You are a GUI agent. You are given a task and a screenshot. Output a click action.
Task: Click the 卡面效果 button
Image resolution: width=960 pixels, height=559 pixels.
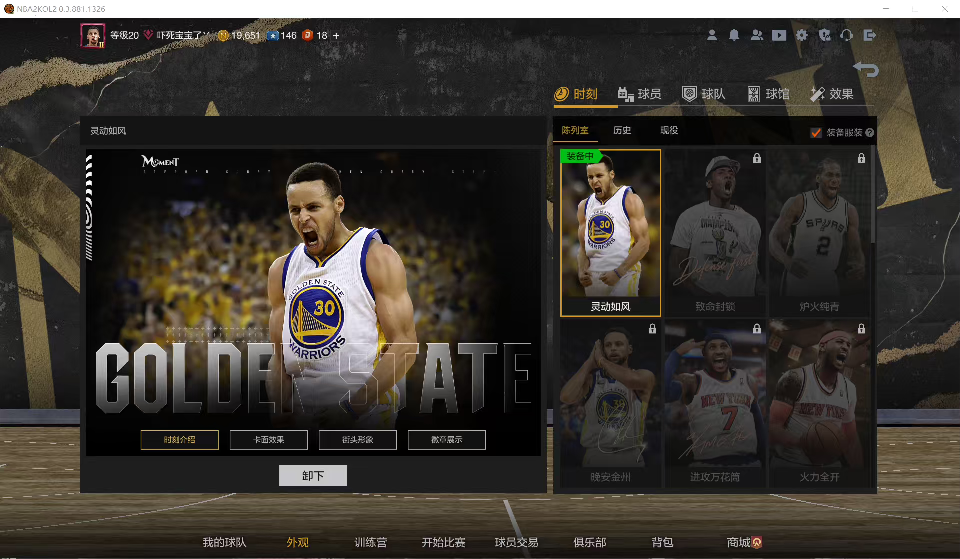(x=269, y=440)
